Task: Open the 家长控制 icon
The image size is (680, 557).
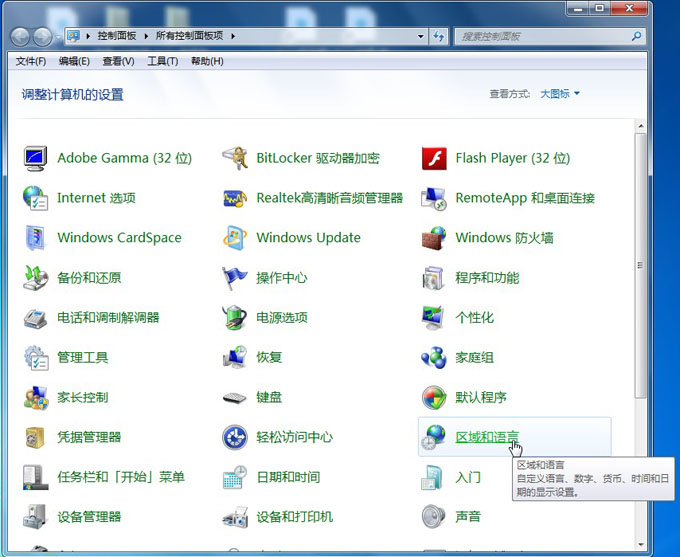Action: click(36, 397)
